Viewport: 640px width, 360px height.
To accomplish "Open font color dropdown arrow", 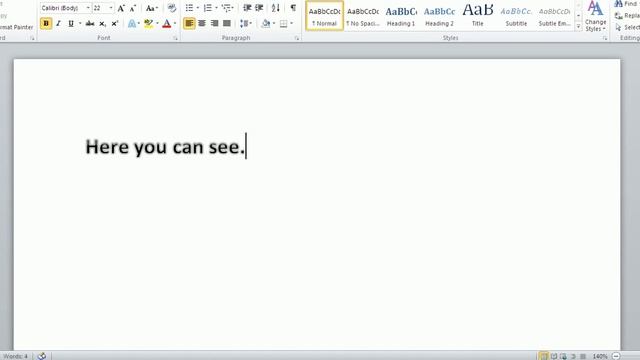I will point(175,24).
